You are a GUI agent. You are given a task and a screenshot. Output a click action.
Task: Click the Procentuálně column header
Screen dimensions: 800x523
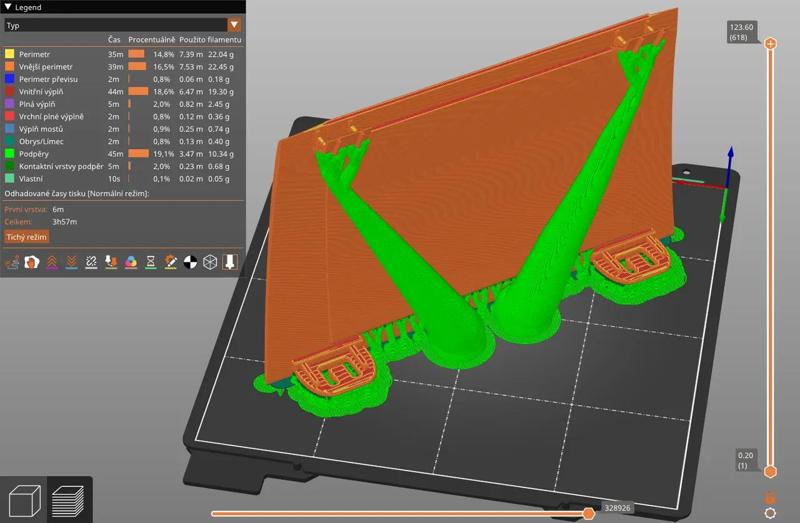pyautogui.click(x=152, y=39)
